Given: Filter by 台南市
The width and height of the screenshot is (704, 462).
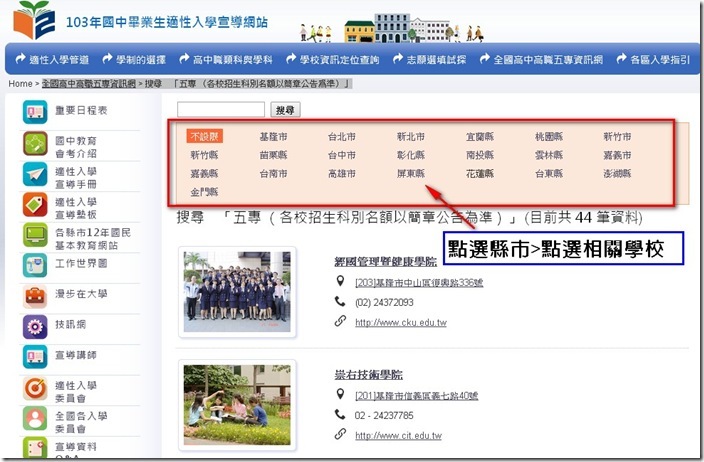Looking at the screenshot, I should point(273,173).
